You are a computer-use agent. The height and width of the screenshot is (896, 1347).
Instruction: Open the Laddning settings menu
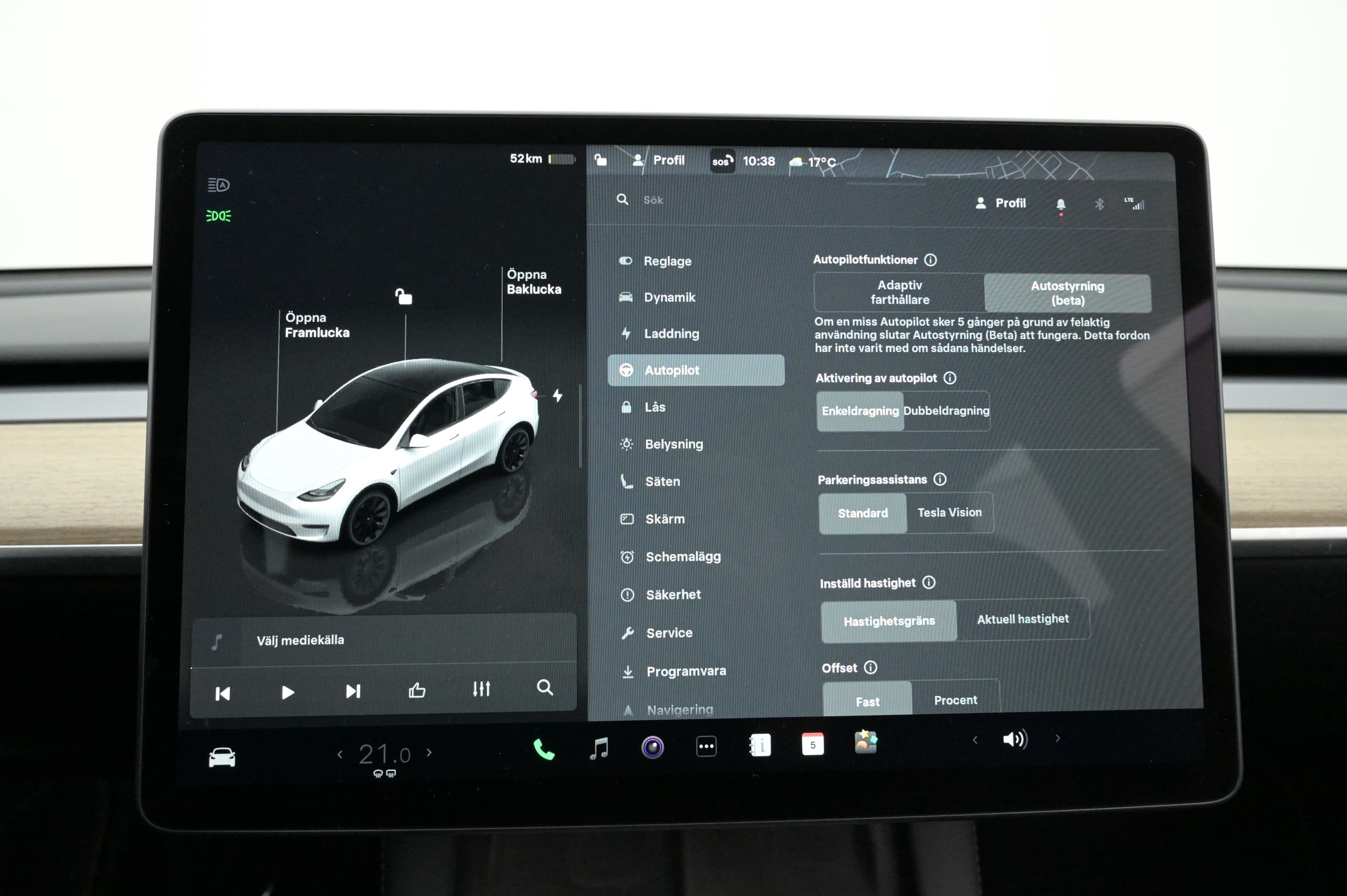click(671, 334)
